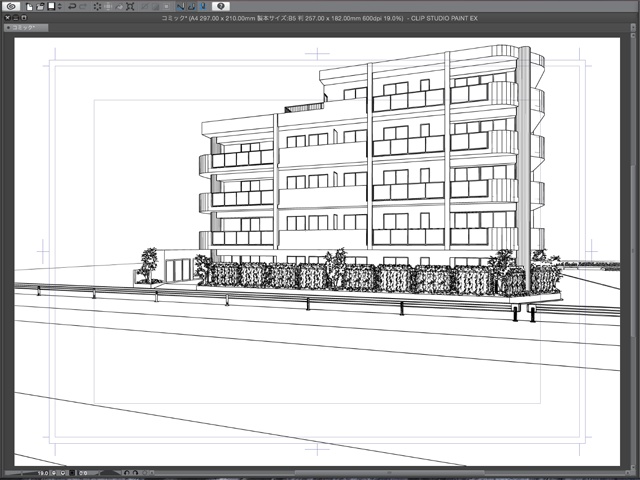The width and height of the screenshot is (640, 480).
Task: Click the Invert selection icon
Action: [156, 7]
